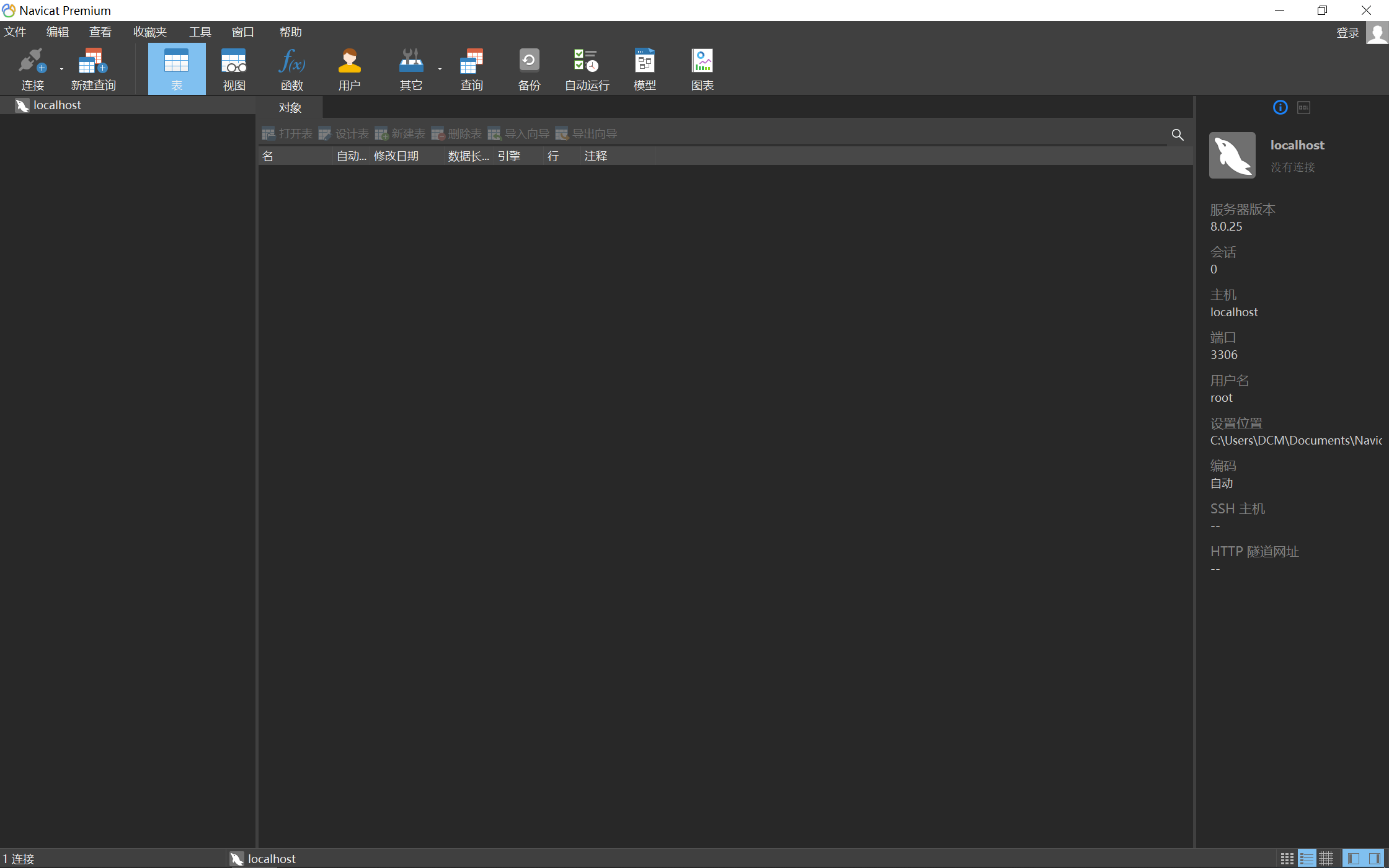This screenshot has height=868, width=1389.
Task: Toggle the left navigation pane button
Action: click(x=1354, y=859)
